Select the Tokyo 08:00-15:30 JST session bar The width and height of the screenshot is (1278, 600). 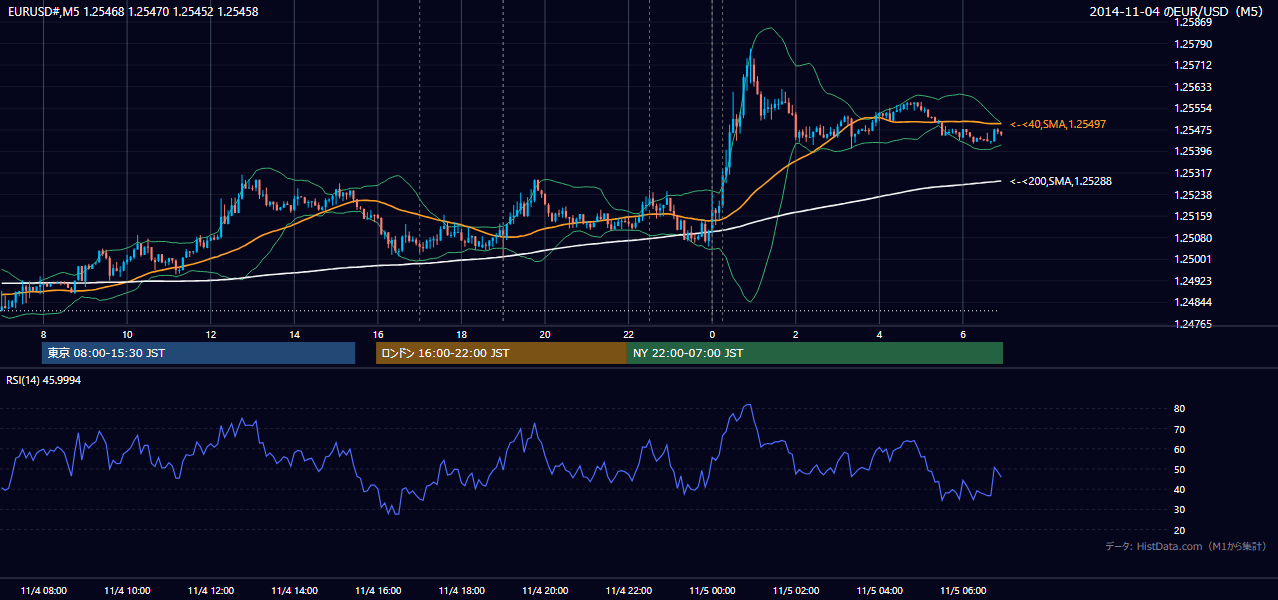[198, 353]
